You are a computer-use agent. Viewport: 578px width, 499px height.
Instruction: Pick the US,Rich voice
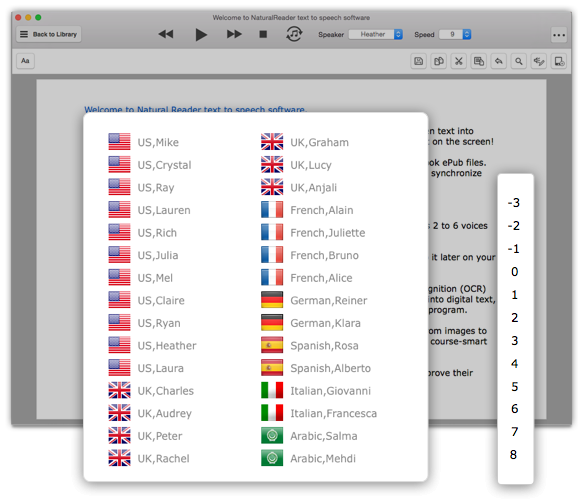pos(143,233)
